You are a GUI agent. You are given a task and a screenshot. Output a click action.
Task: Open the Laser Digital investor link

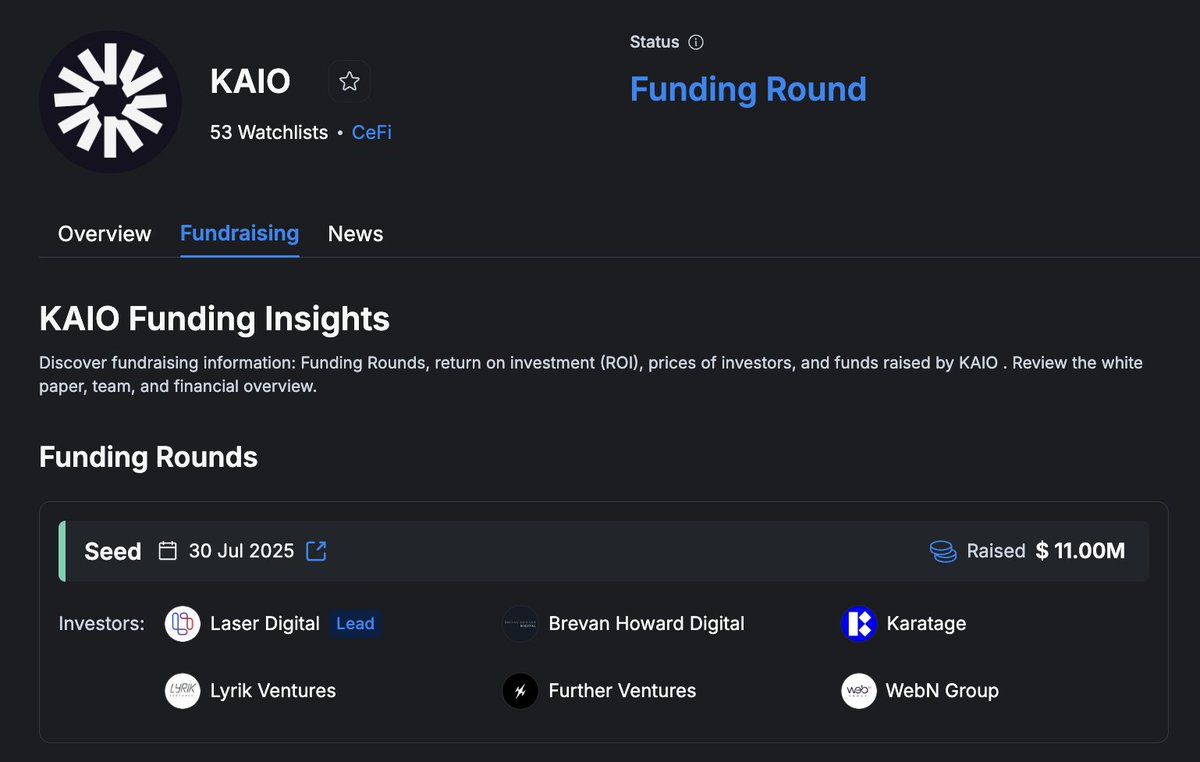[x=265, y=624]
